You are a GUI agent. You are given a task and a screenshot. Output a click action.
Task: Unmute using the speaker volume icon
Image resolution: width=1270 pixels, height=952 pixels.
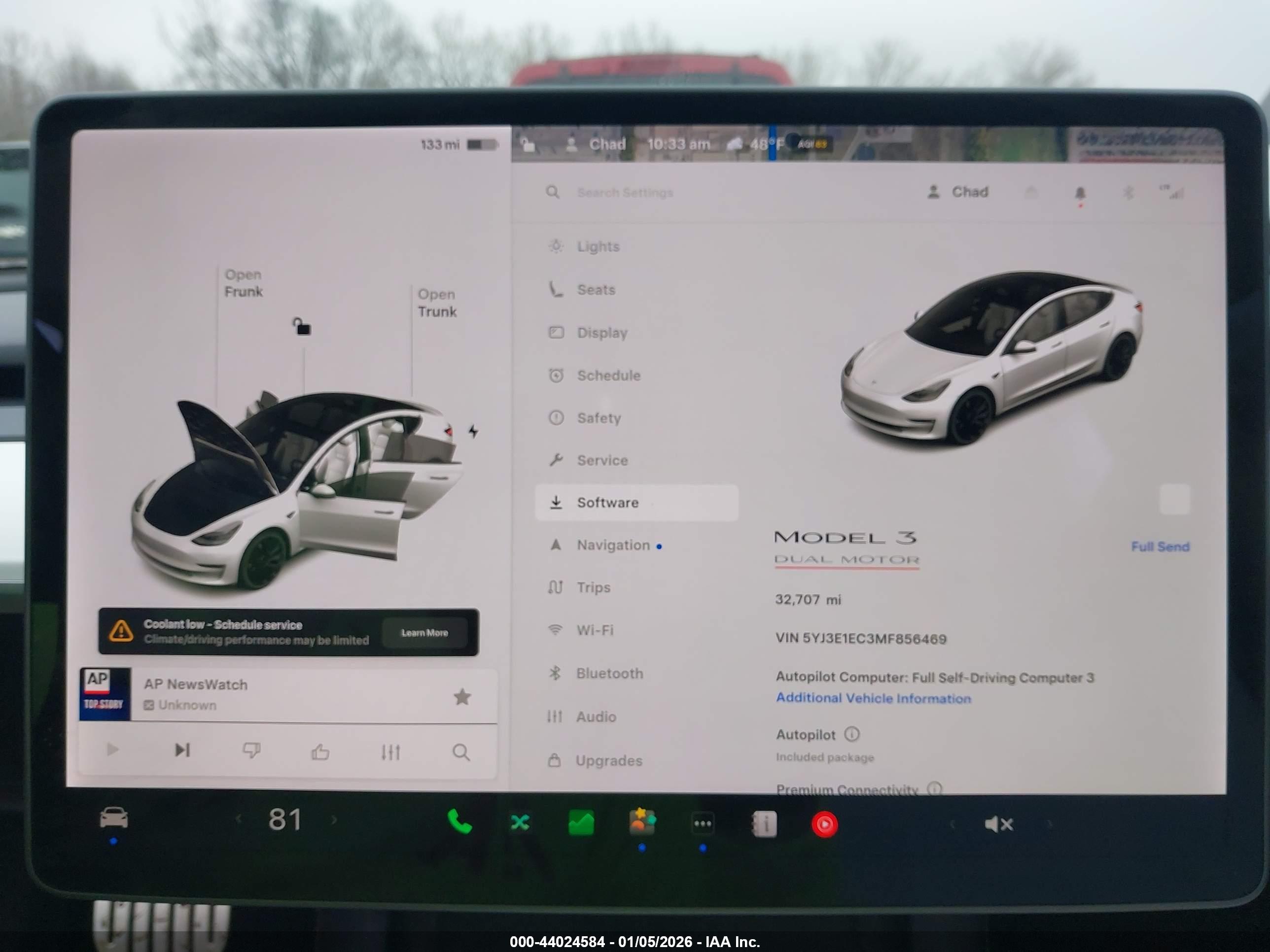coord(999,824)
